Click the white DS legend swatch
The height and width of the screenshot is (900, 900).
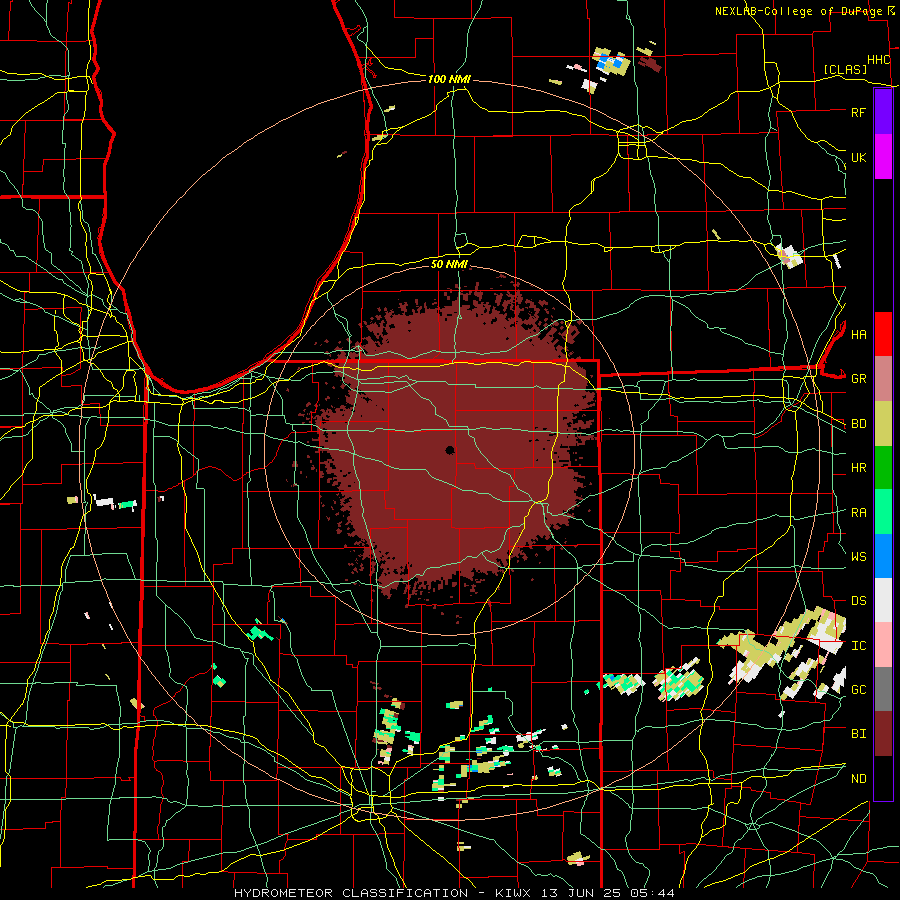tap(883, 600)
